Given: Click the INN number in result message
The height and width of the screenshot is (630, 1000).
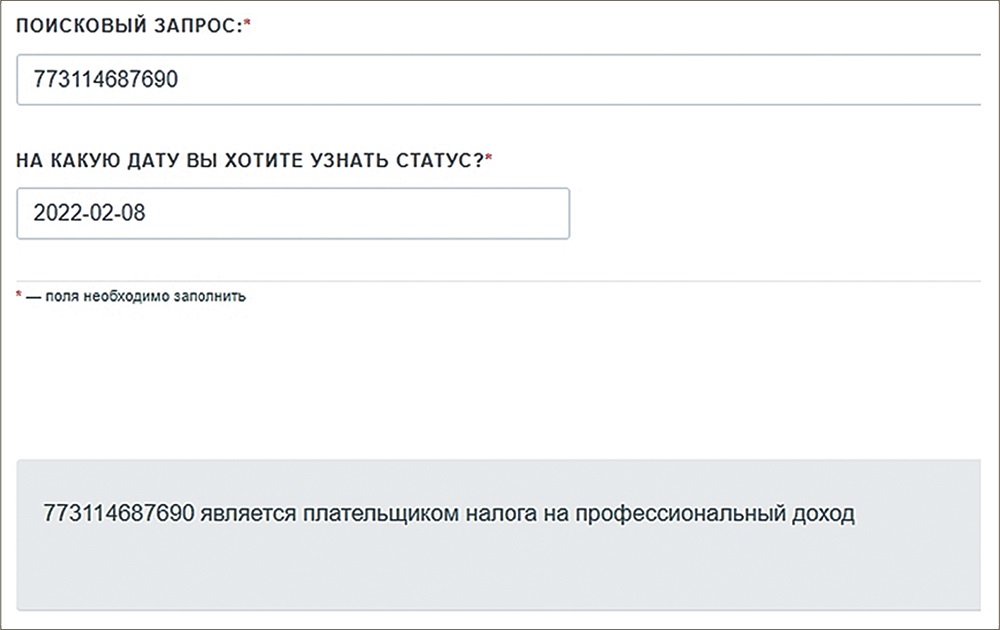Looking at the screenshot, I should pyautogui.click(x=118, y=516).
